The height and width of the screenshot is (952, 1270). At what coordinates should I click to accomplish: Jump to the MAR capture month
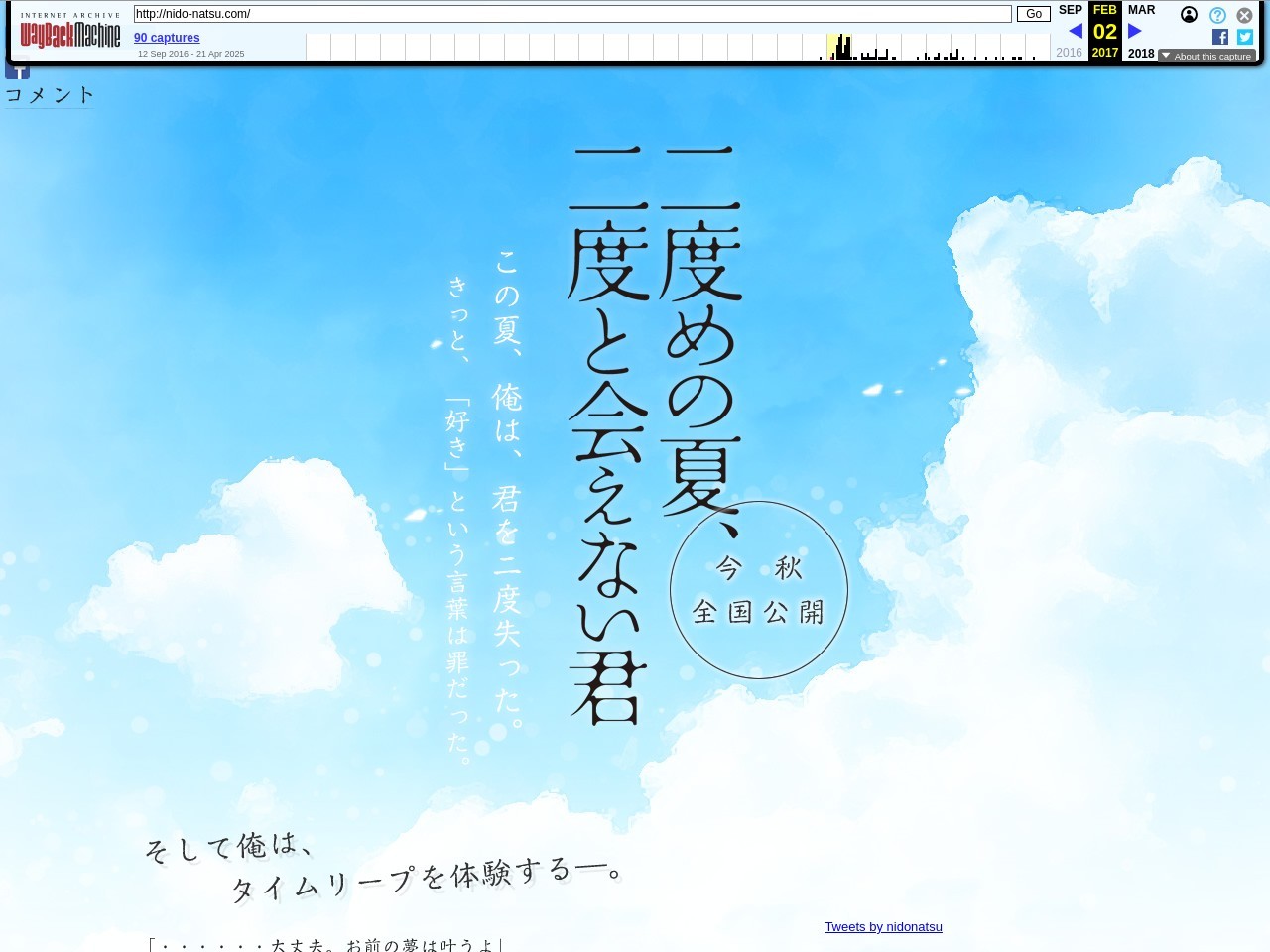[x=1141, y=10]
